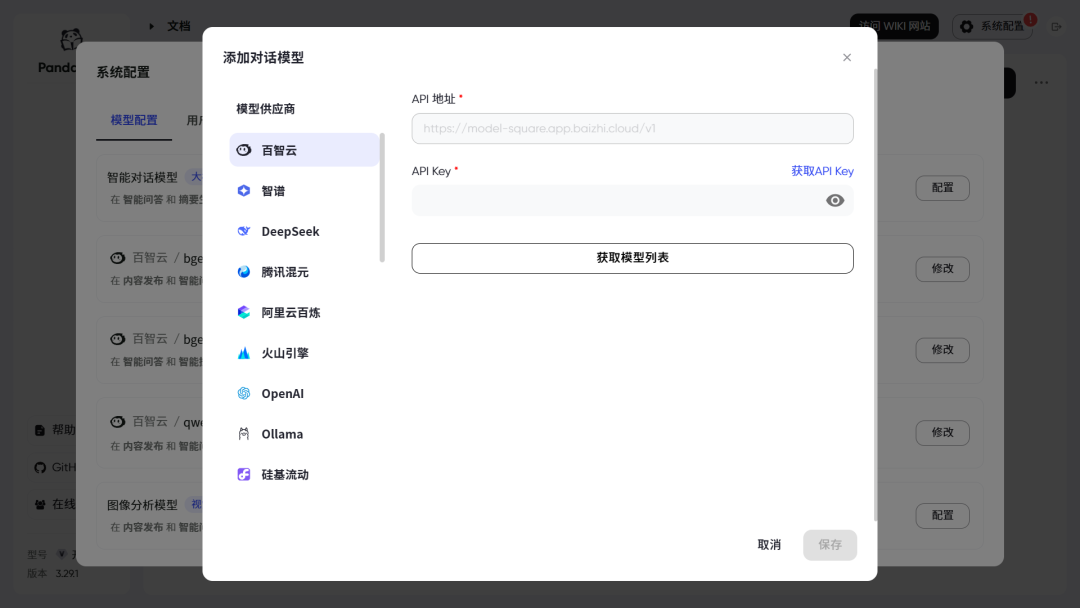This screenshot has width=1080, height=608.
Task: Select the 百智云 provider
Action: pos(304,150)
